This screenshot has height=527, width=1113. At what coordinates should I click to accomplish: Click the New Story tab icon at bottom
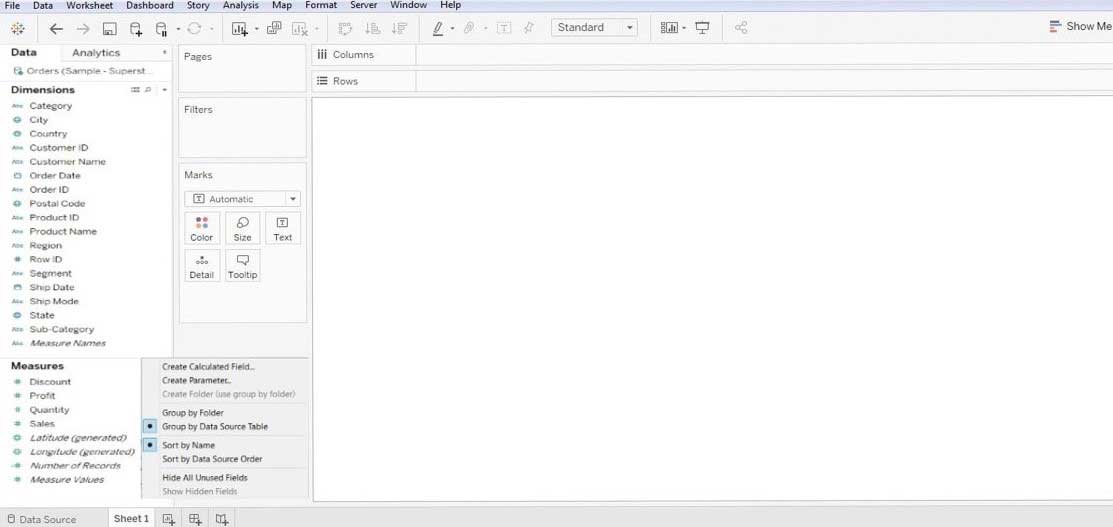point(222,519)
